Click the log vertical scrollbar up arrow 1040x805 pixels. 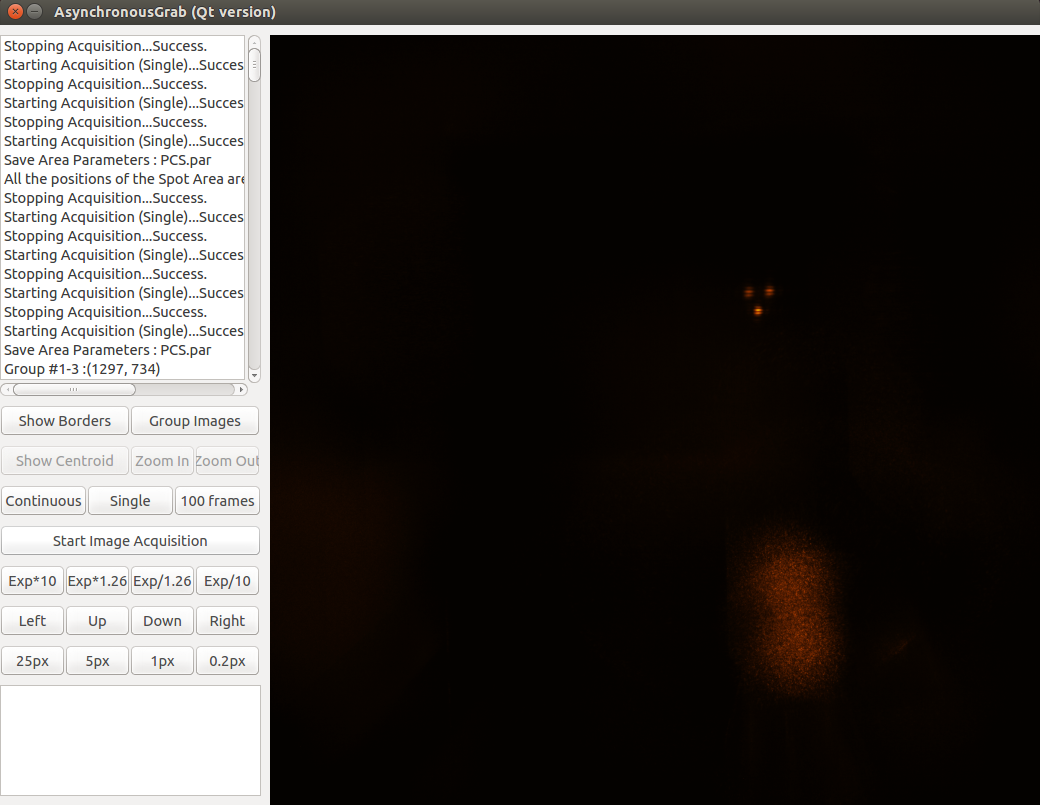(x=254, y=42)
